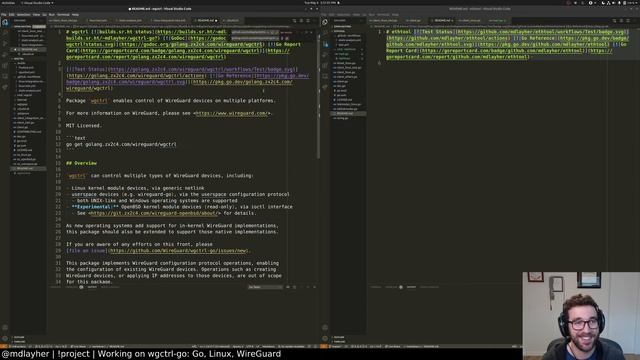Open clock in GNOME top bar

(x=322, y=2)
